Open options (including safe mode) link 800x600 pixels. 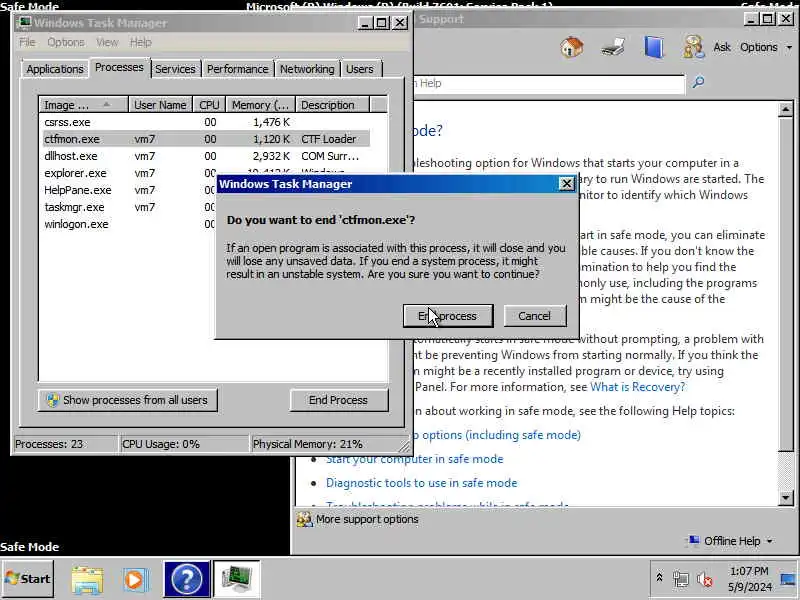498,435
